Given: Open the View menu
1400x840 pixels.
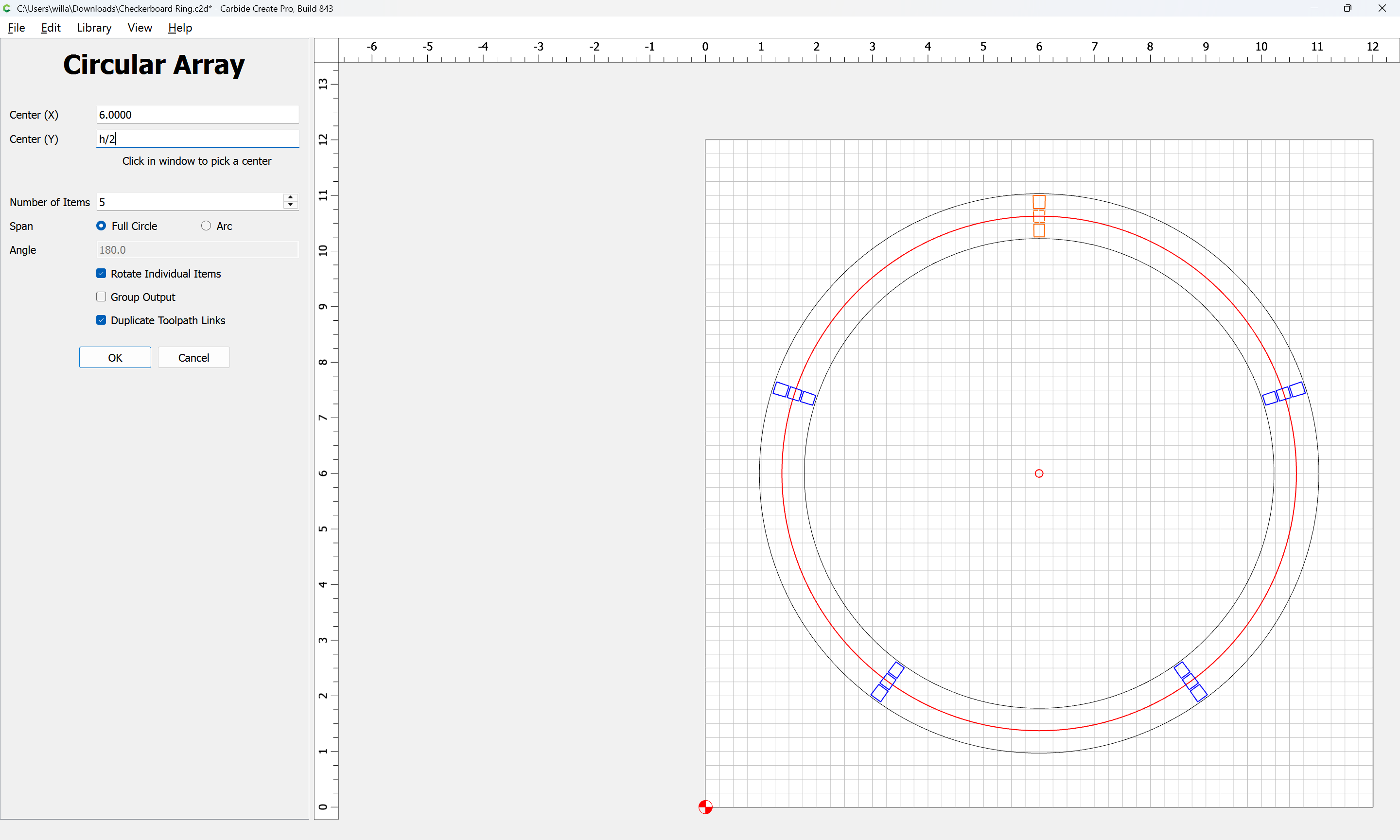Looking at the screenshot, I should coord(139,27).
